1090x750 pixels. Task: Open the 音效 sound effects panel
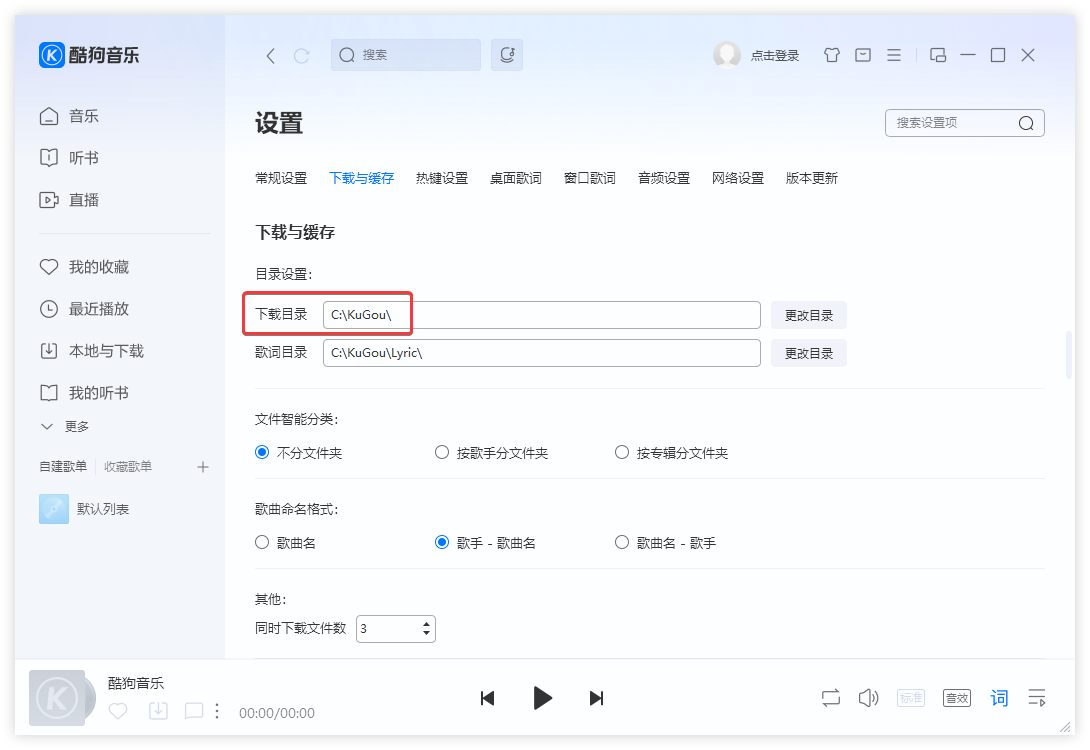tap(956, 697)
